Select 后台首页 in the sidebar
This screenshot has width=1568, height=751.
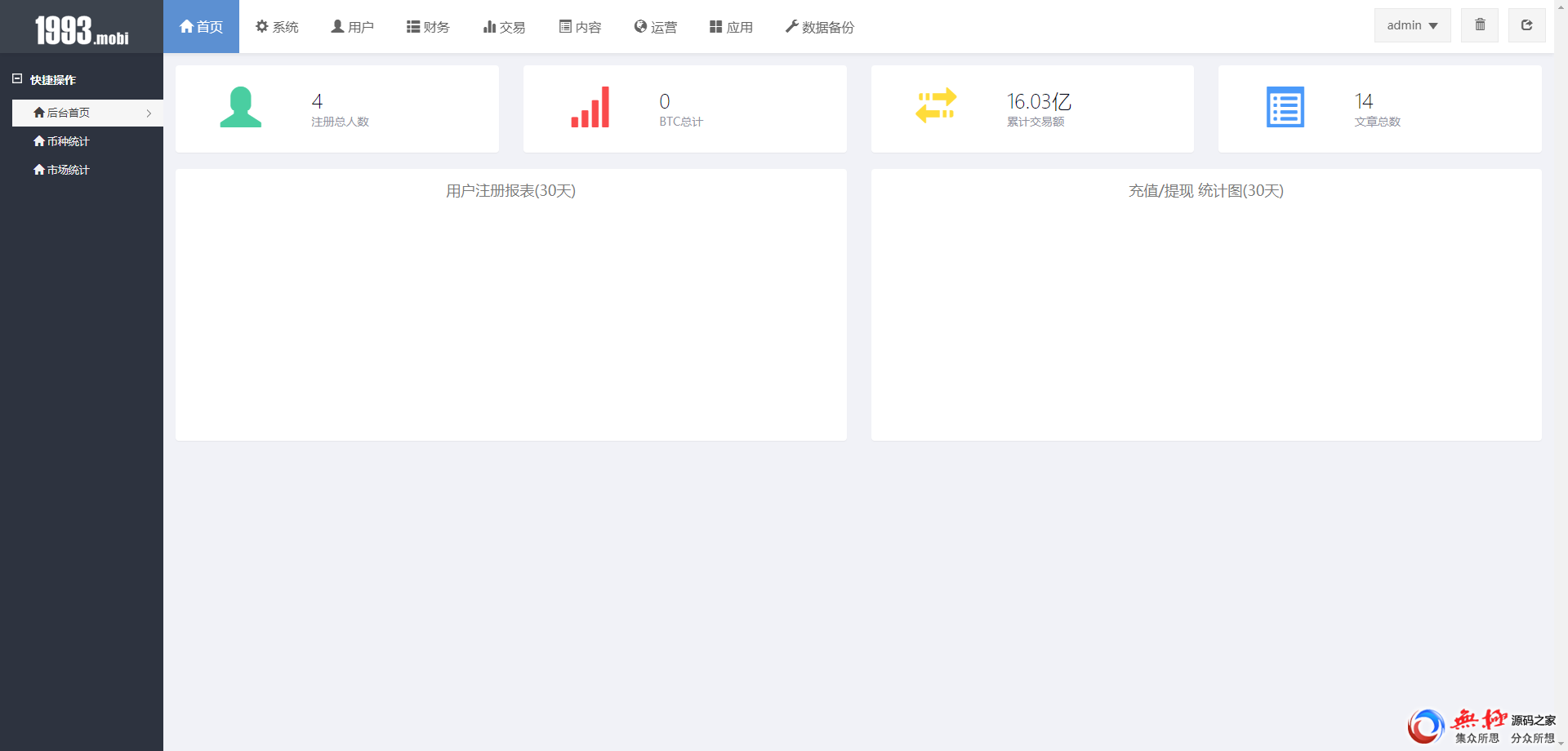coord(87,113)
